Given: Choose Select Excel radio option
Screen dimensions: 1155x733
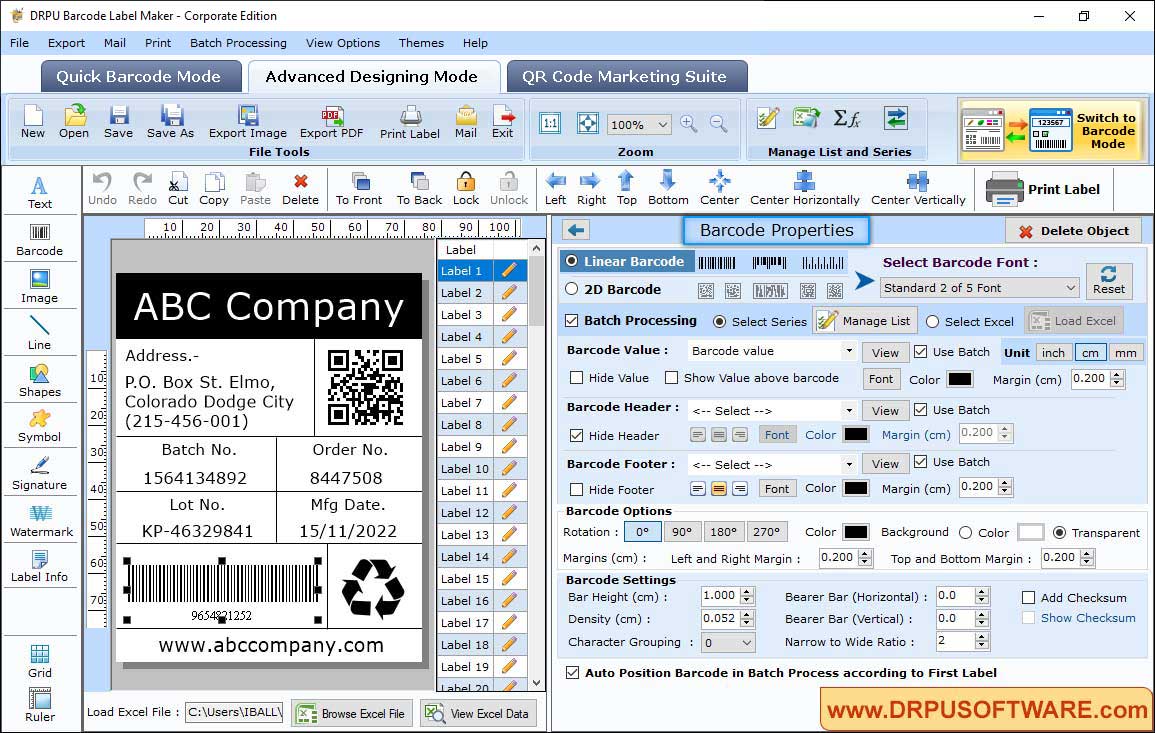Looking at the screenshot, I should tap(933, 321).
